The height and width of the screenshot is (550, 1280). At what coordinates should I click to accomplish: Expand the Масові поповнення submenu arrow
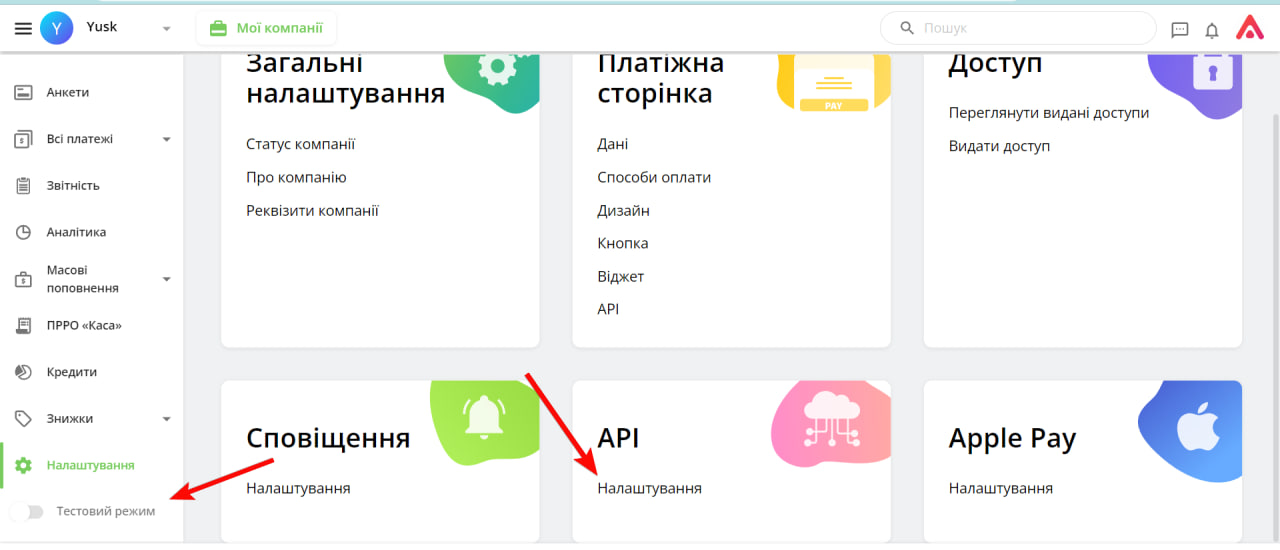pos(167,279)
